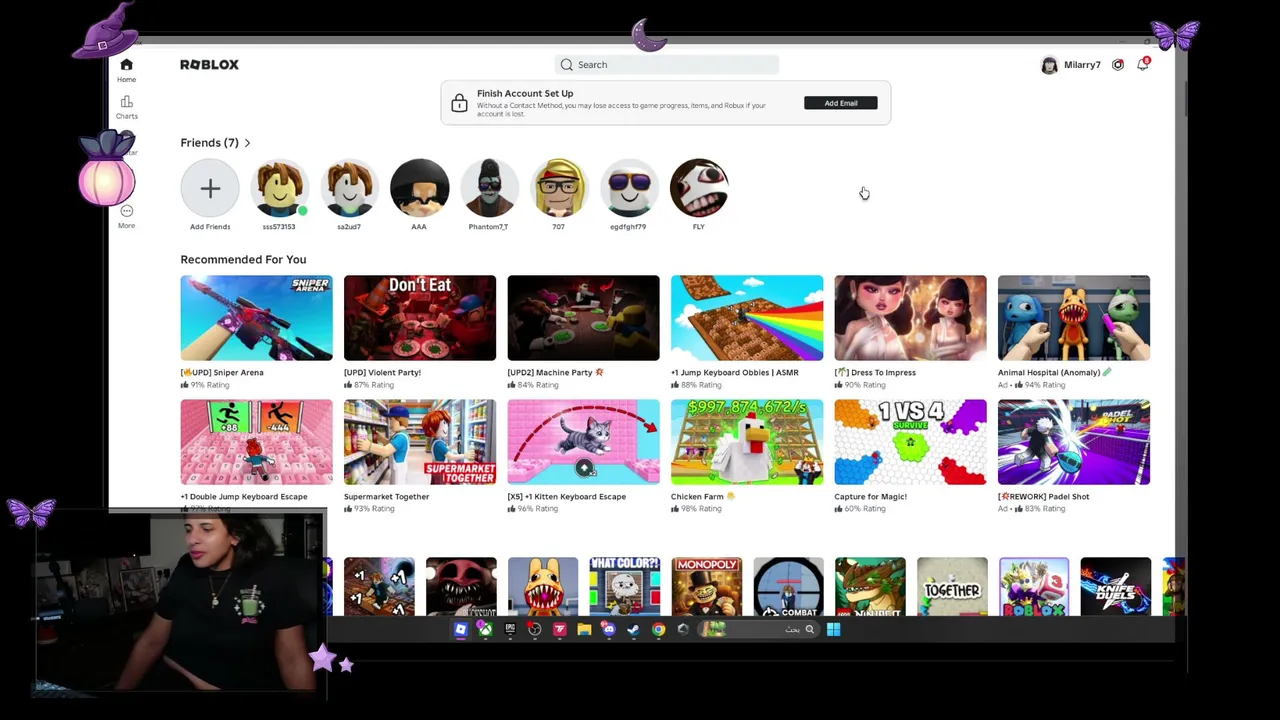The height and width of the screenshot is (720, 1280).
Task: Click the Chicken Farm title link
Action: tap(702, 497)
